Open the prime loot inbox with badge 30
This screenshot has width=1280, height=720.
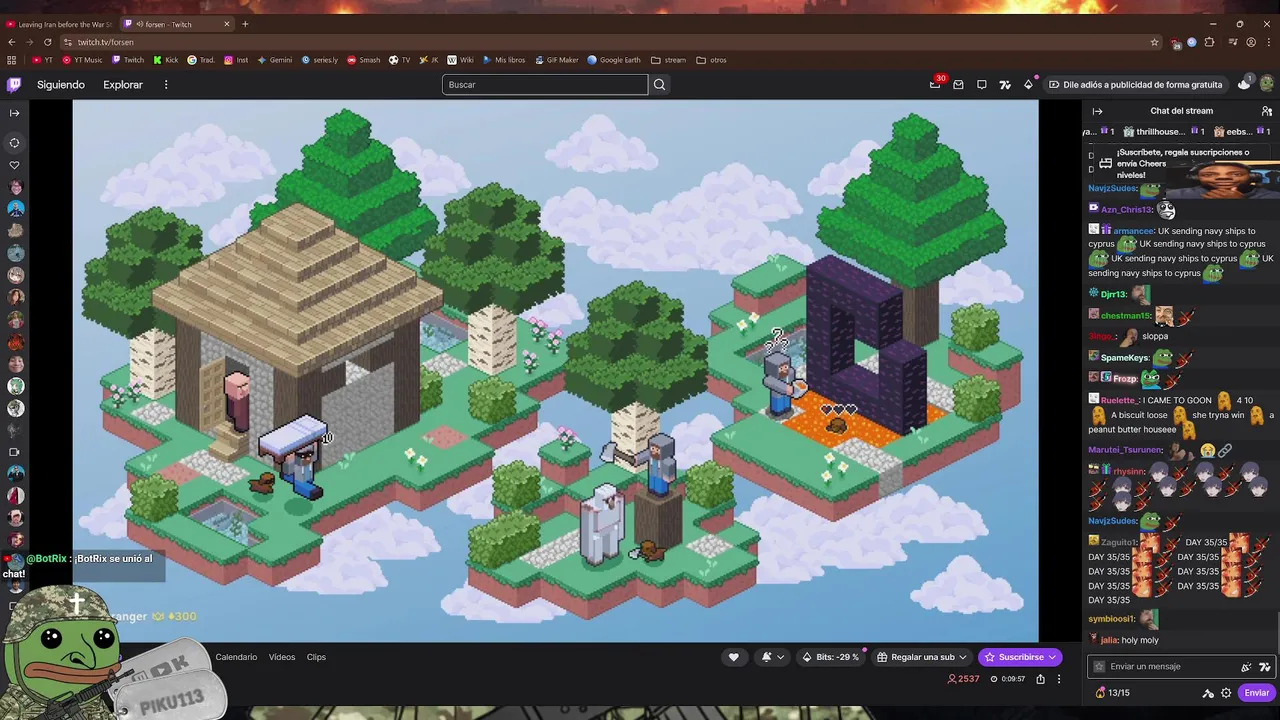[936, 85]
